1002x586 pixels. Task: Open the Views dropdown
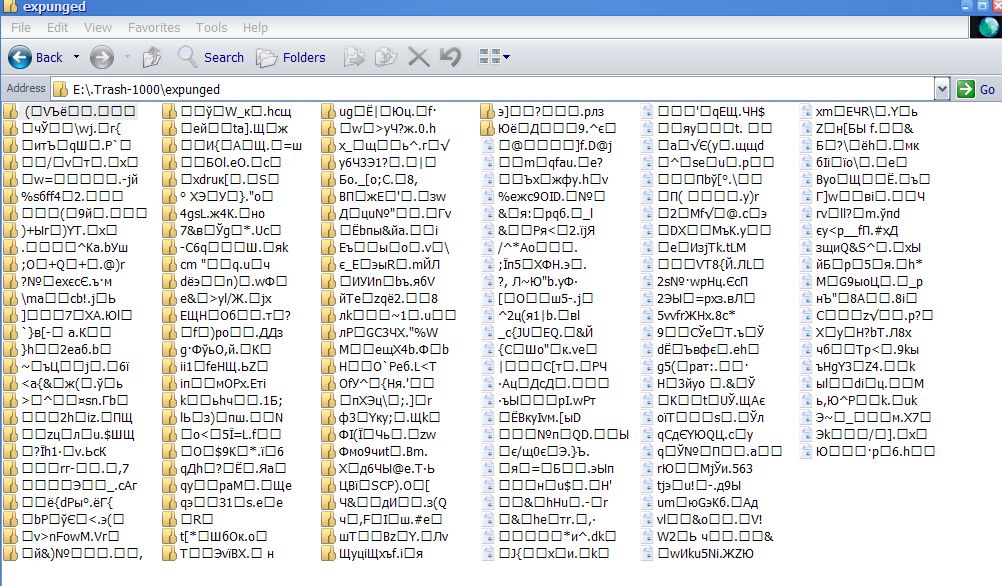click(x=495, y=57)
